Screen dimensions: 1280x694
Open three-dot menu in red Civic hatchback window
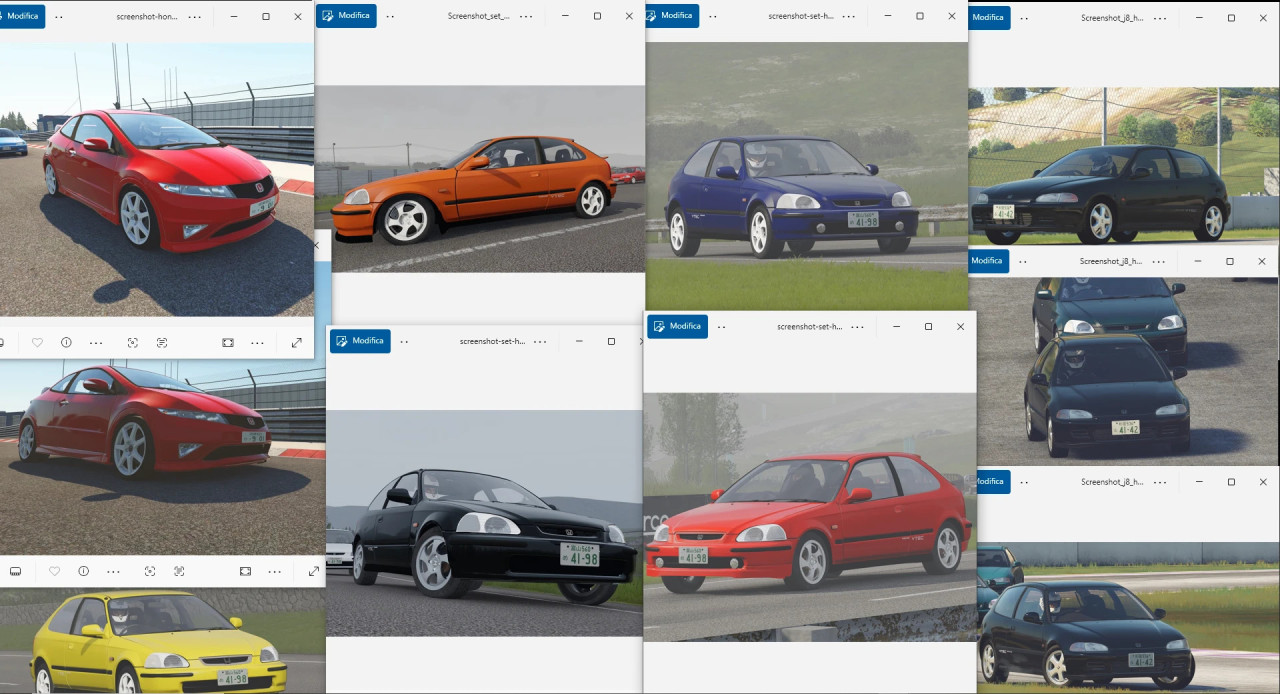pos(858,327)
